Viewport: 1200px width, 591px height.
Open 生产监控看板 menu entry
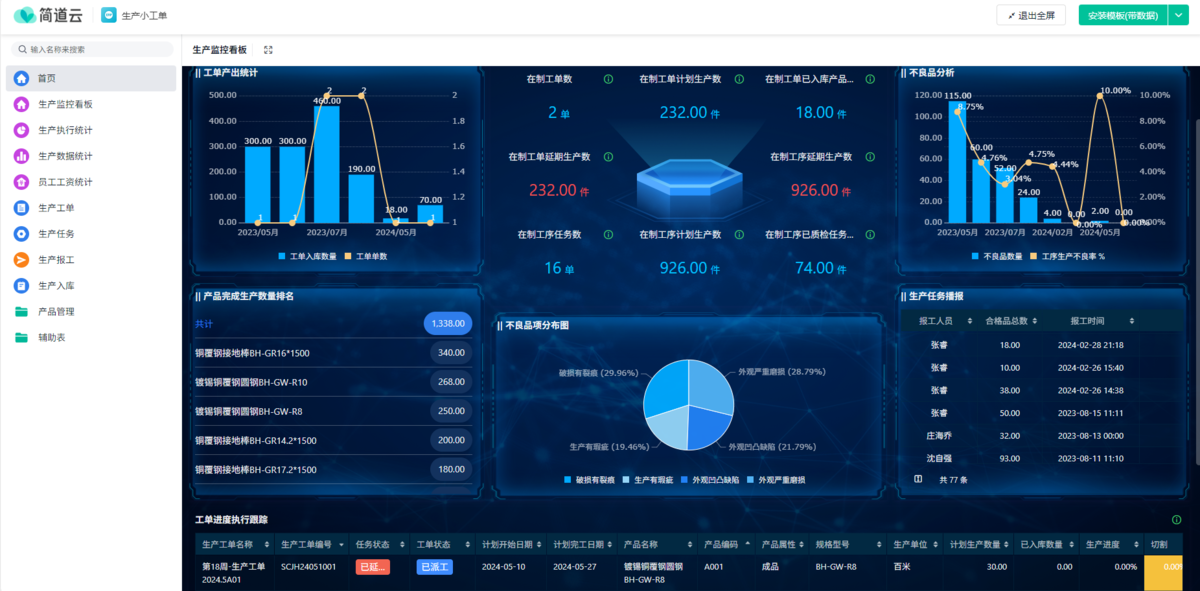tap(91, 104)
